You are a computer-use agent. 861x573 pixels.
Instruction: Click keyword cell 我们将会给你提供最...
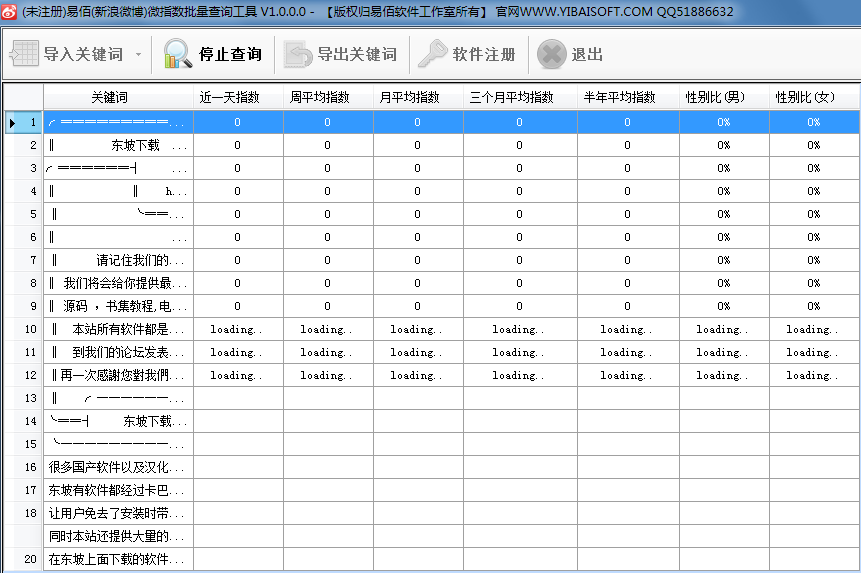pos(119,283)
